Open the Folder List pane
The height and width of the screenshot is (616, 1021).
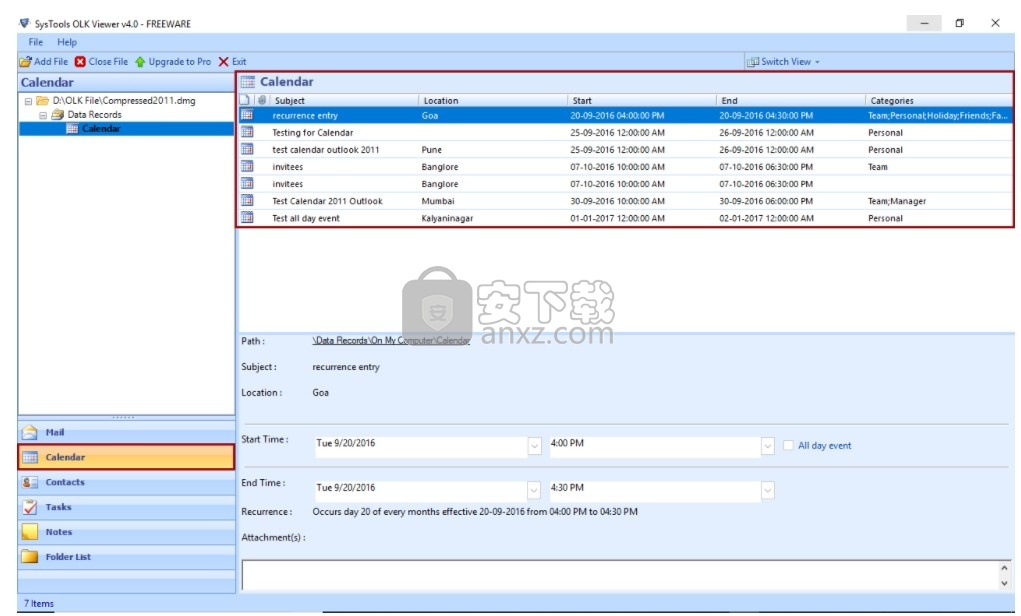tap(126, 557)
